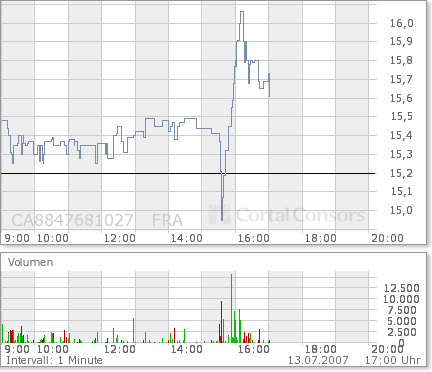Click the 16:00 label under the volume chart

[254, 349]
